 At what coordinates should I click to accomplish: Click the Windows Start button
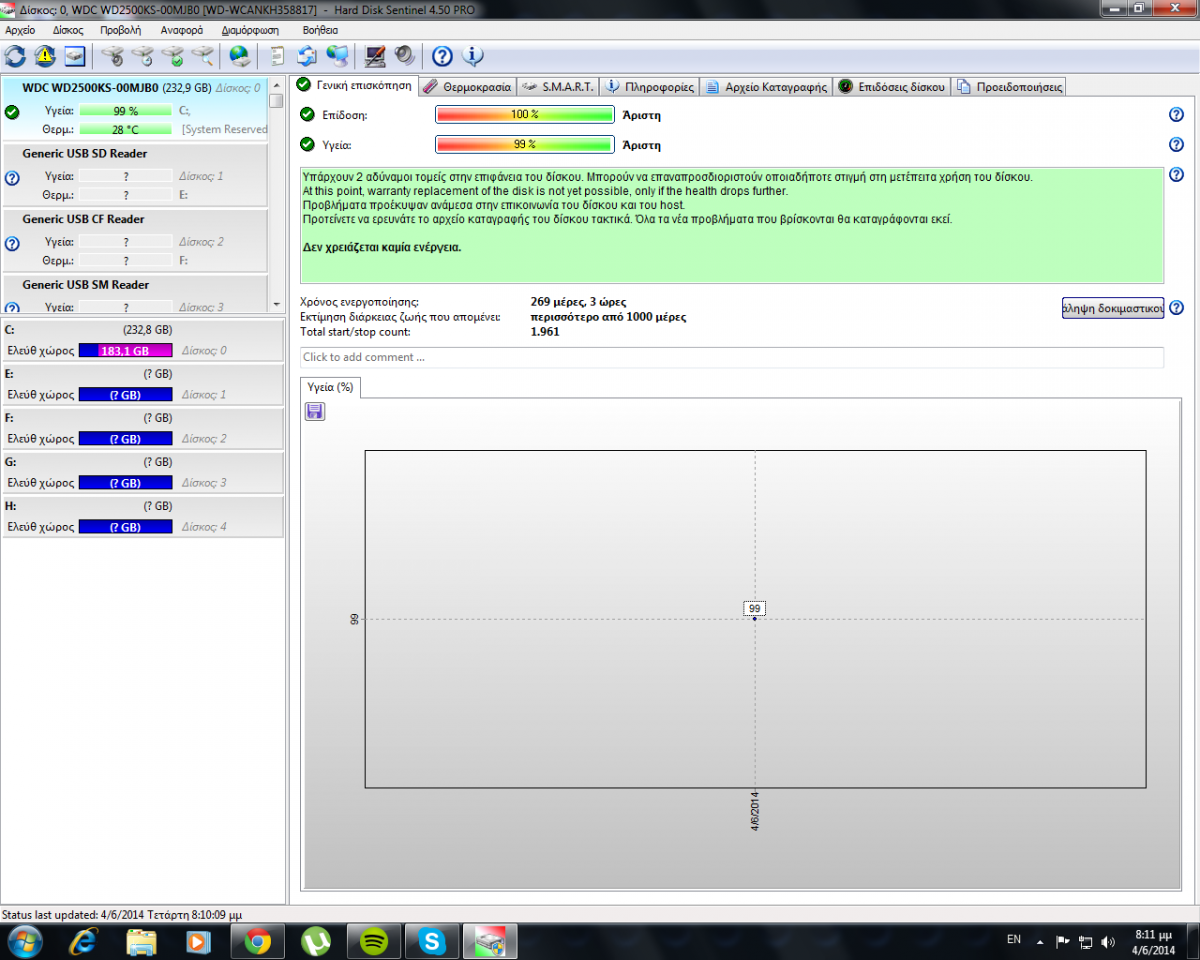pos(24,941)
